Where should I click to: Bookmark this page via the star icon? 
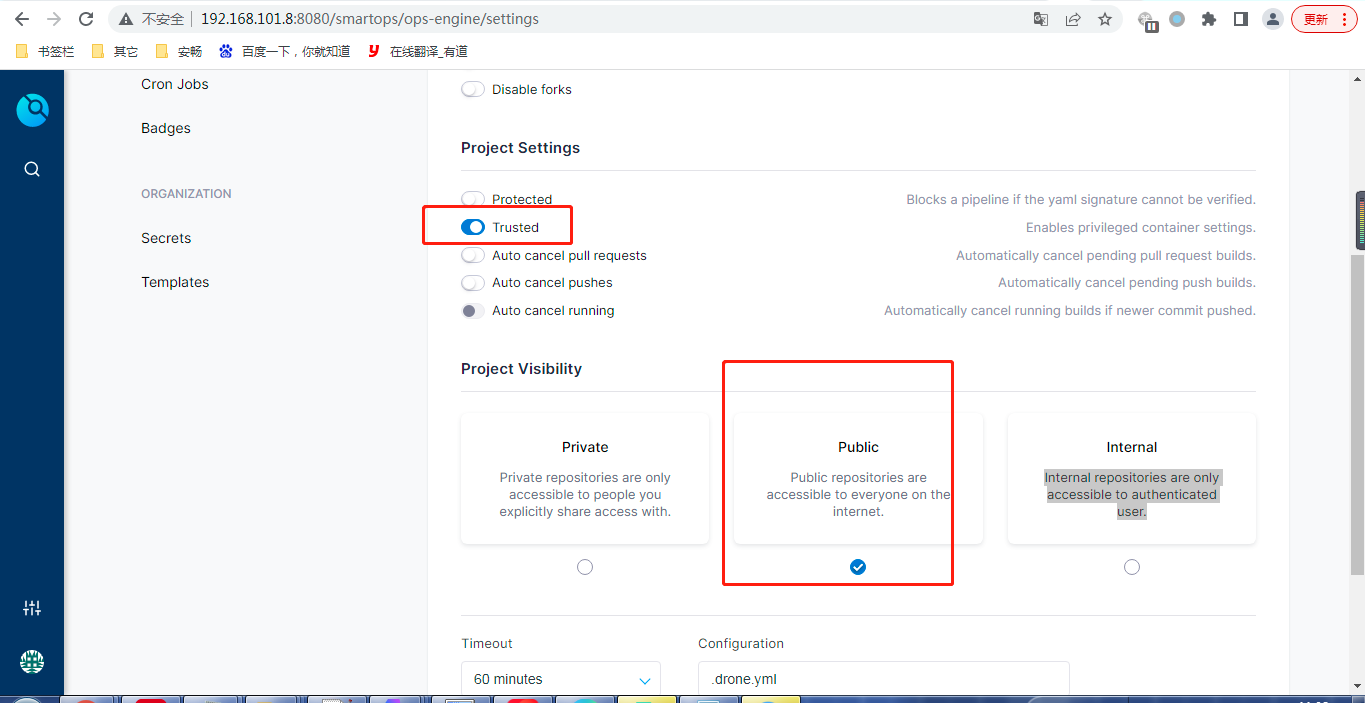tap(1105, 19)
